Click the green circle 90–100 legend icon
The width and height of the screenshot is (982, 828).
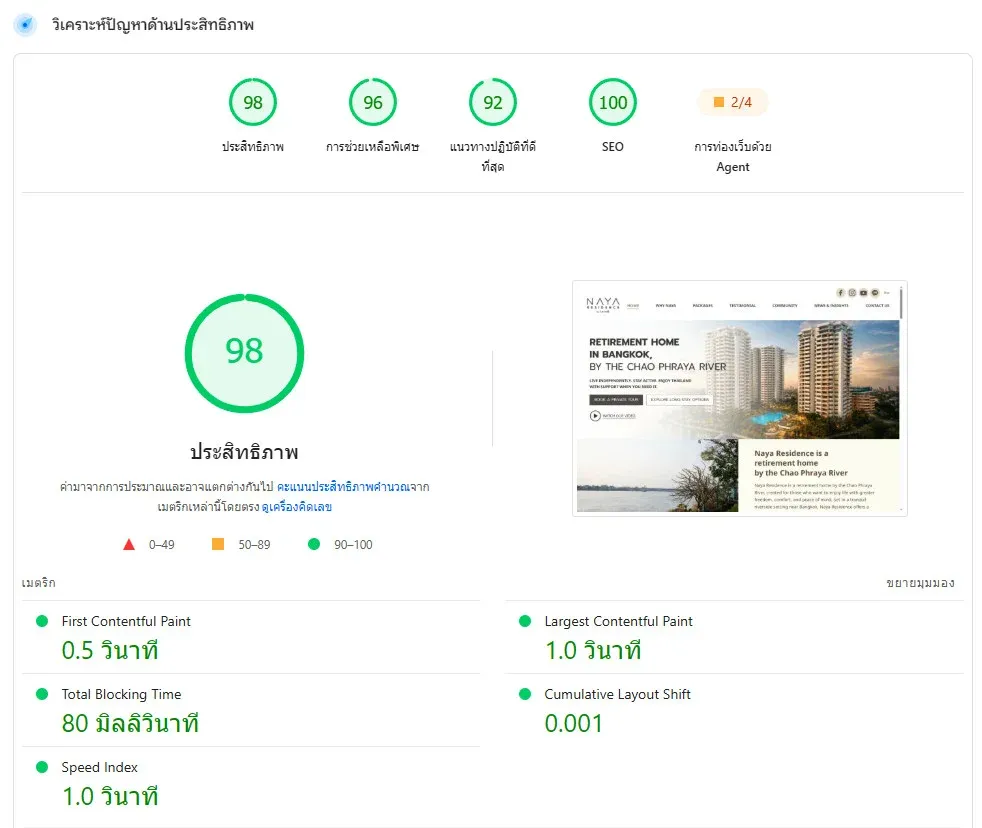[x=314, y=544]
